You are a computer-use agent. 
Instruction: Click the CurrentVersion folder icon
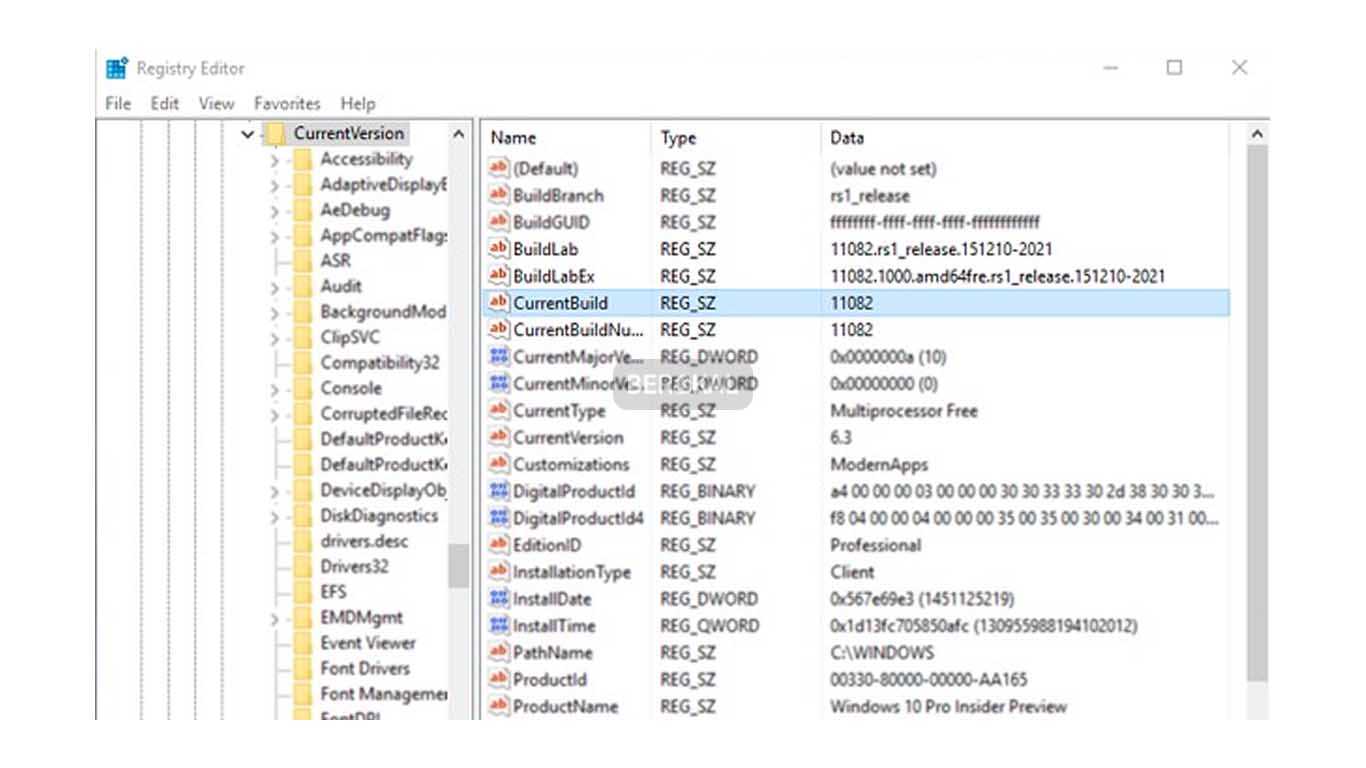275,133
